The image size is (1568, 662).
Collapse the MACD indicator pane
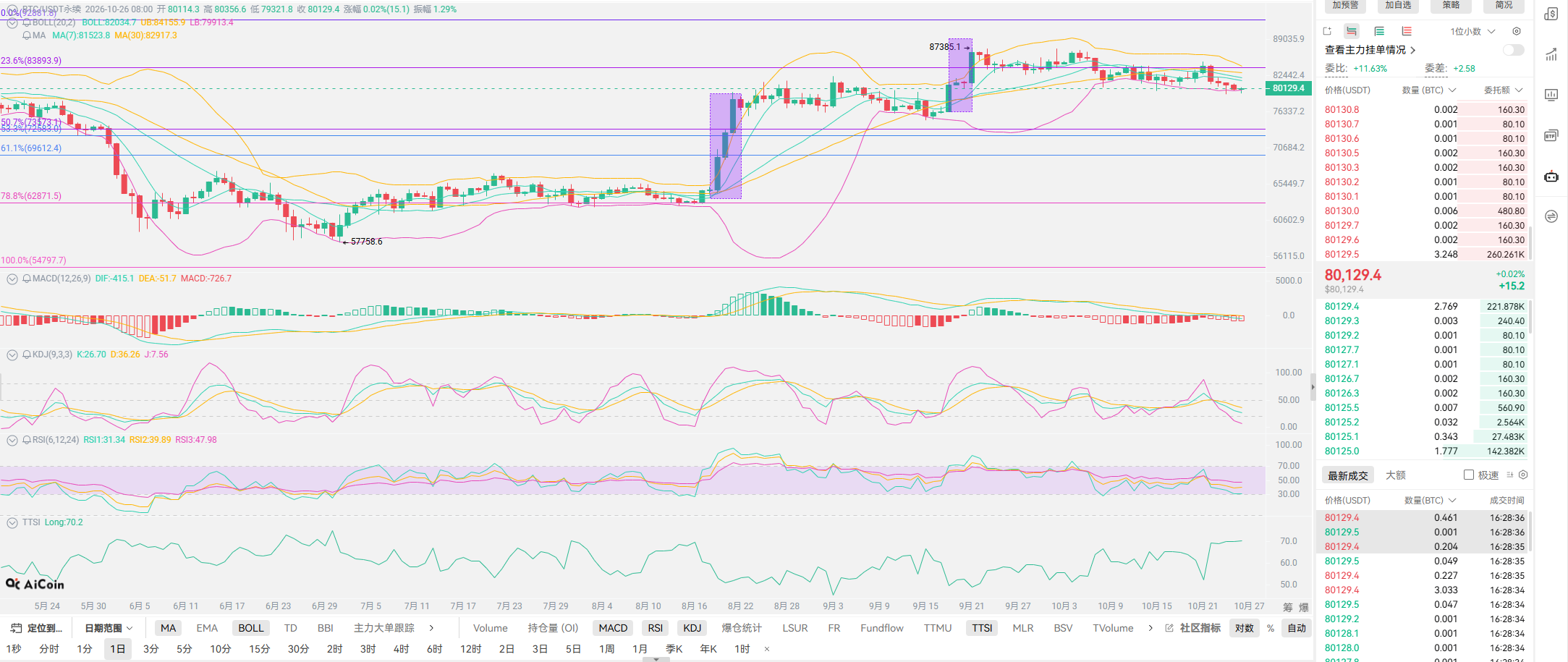12,279
